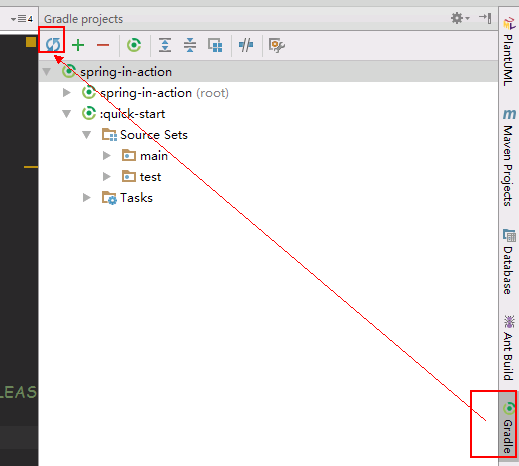The height and width of the screenshot is (466, 519).
Task: Open the PlantUML side tab
Action: (509, 52)
